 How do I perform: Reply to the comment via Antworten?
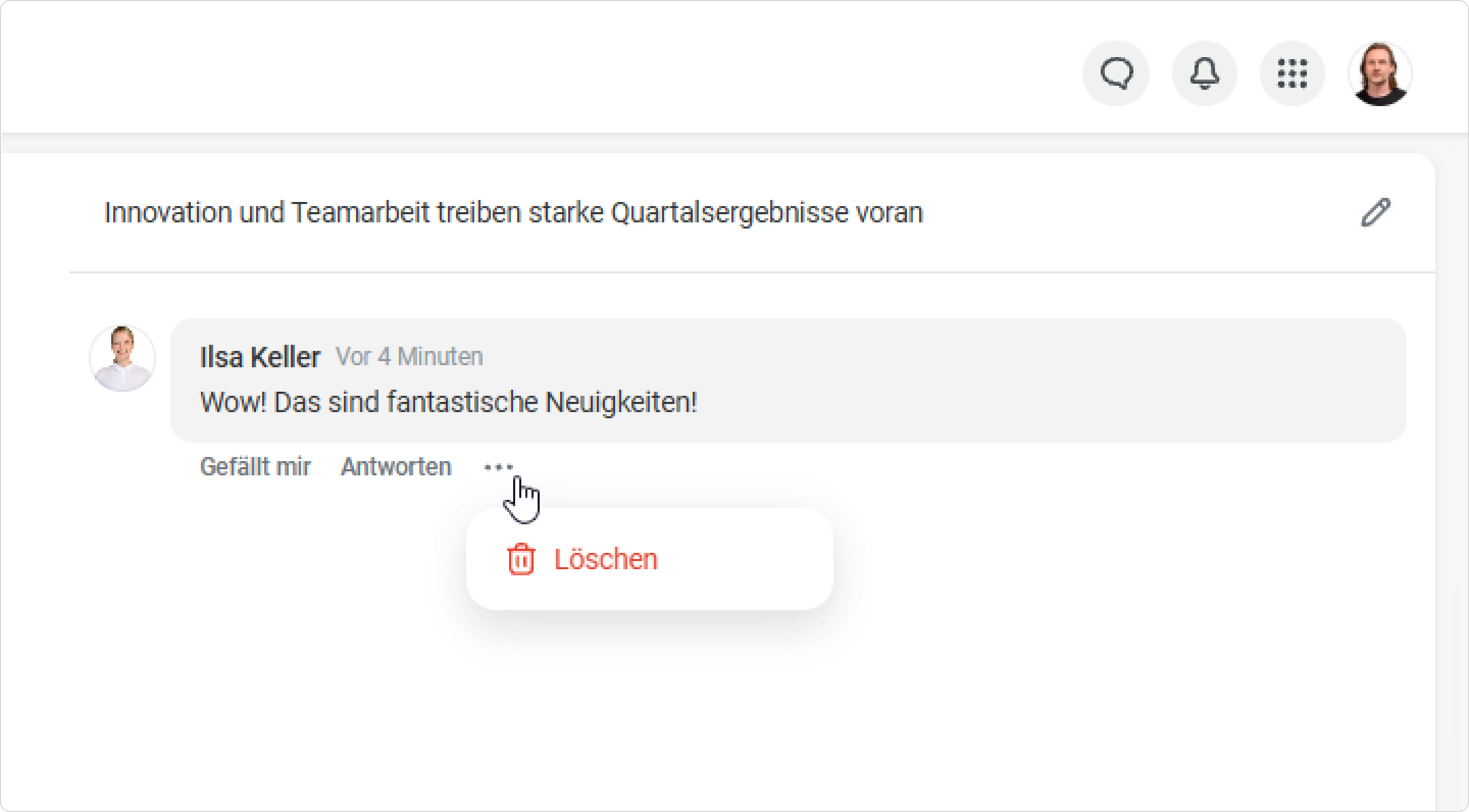coord(396,467)
